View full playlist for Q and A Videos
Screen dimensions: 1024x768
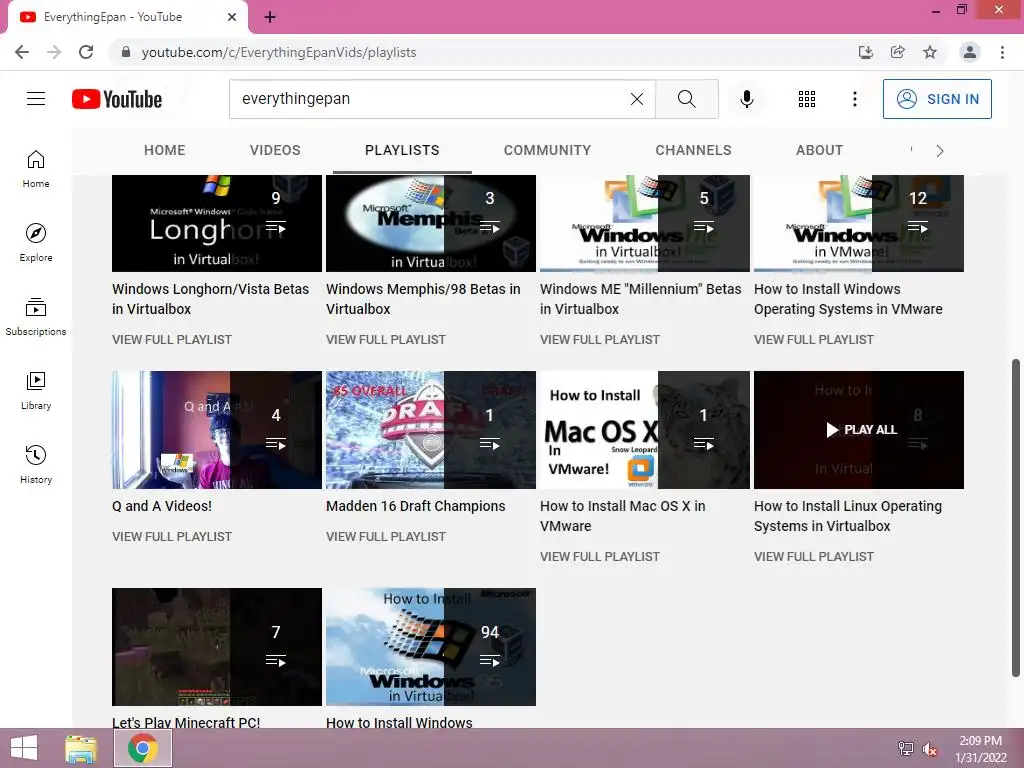point(172,536)
